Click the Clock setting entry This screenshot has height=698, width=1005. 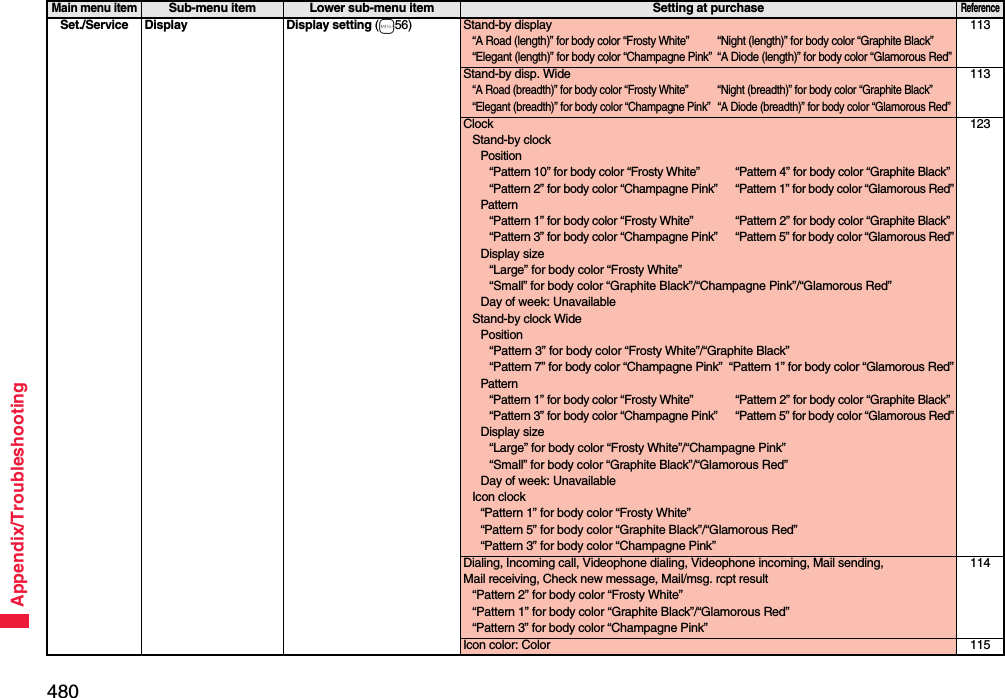[477, 123]
